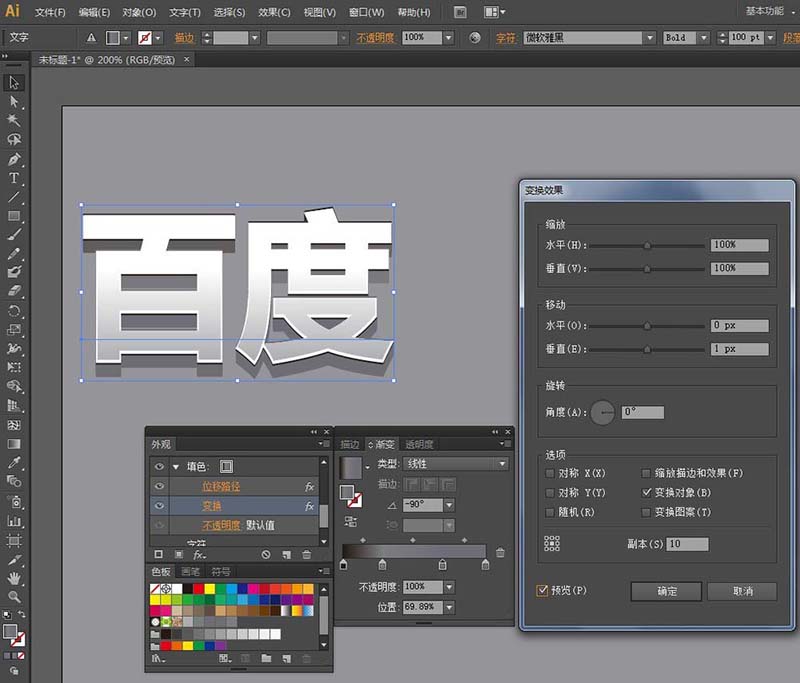This screenshot has height=683, width=800.
Task: Toggle visibility of offset path effect
Action: (x=159, y=486)
